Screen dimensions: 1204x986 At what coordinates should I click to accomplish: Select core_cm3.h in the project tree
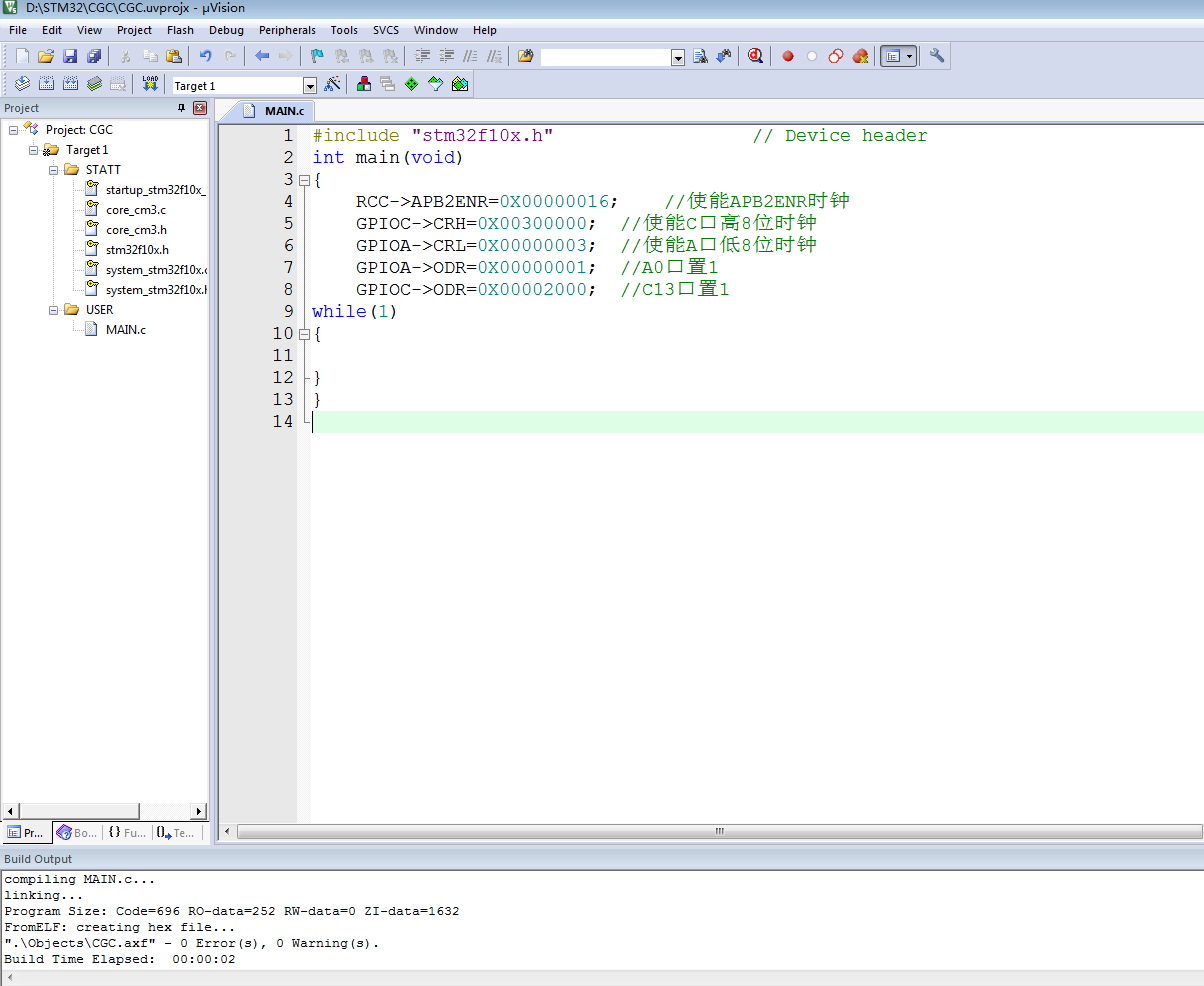[136, 229]
